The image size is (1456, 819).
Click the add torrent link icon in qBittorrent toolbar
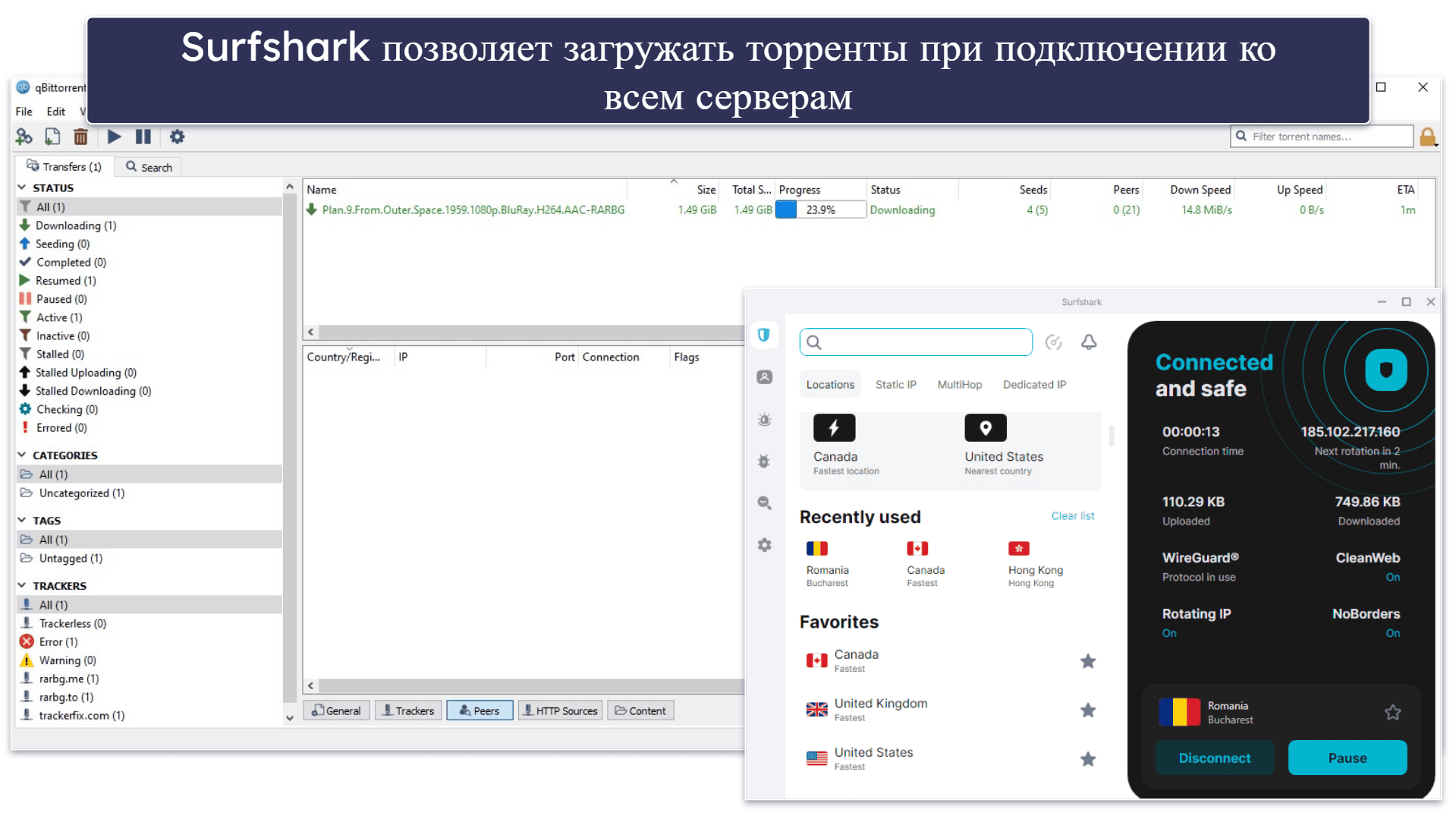24,137
